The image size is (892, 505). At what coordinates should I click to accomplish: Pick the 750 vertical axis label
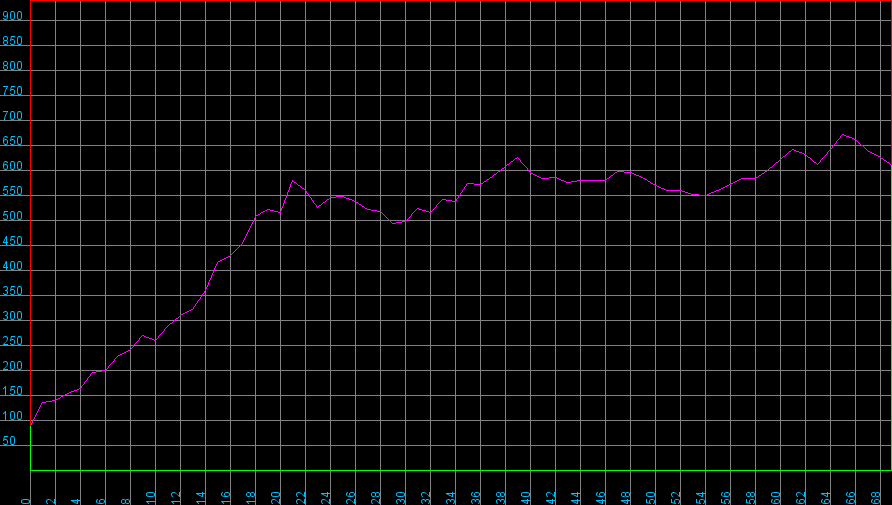point(13,91)
